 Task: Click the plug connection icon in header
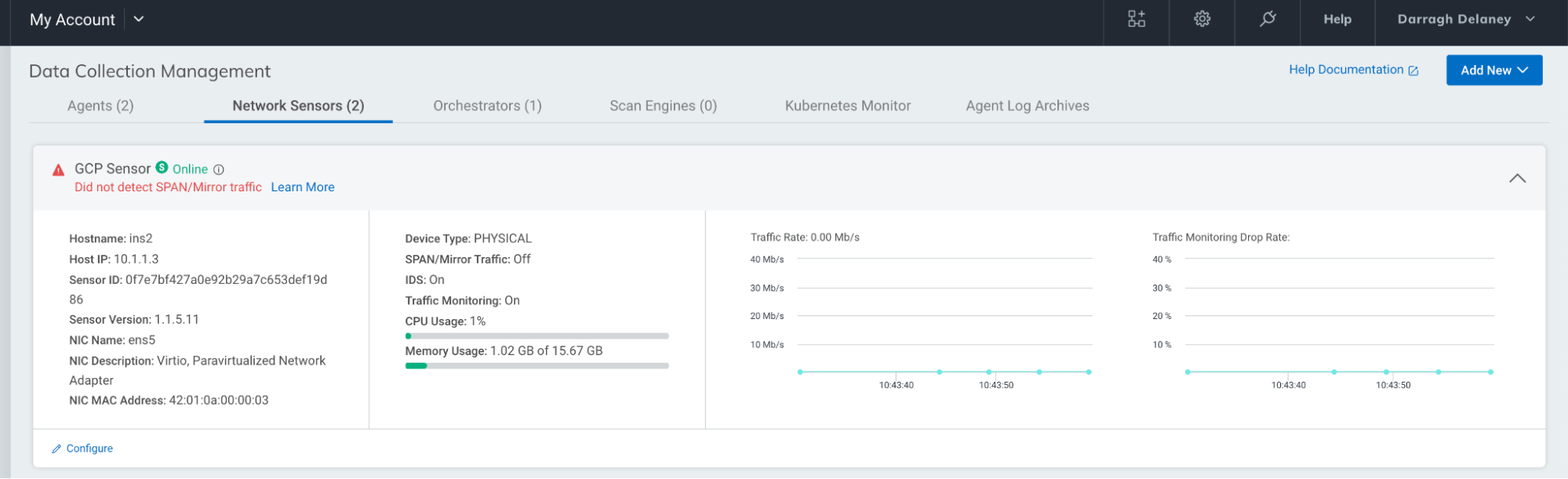click(x=1268, y=20)
